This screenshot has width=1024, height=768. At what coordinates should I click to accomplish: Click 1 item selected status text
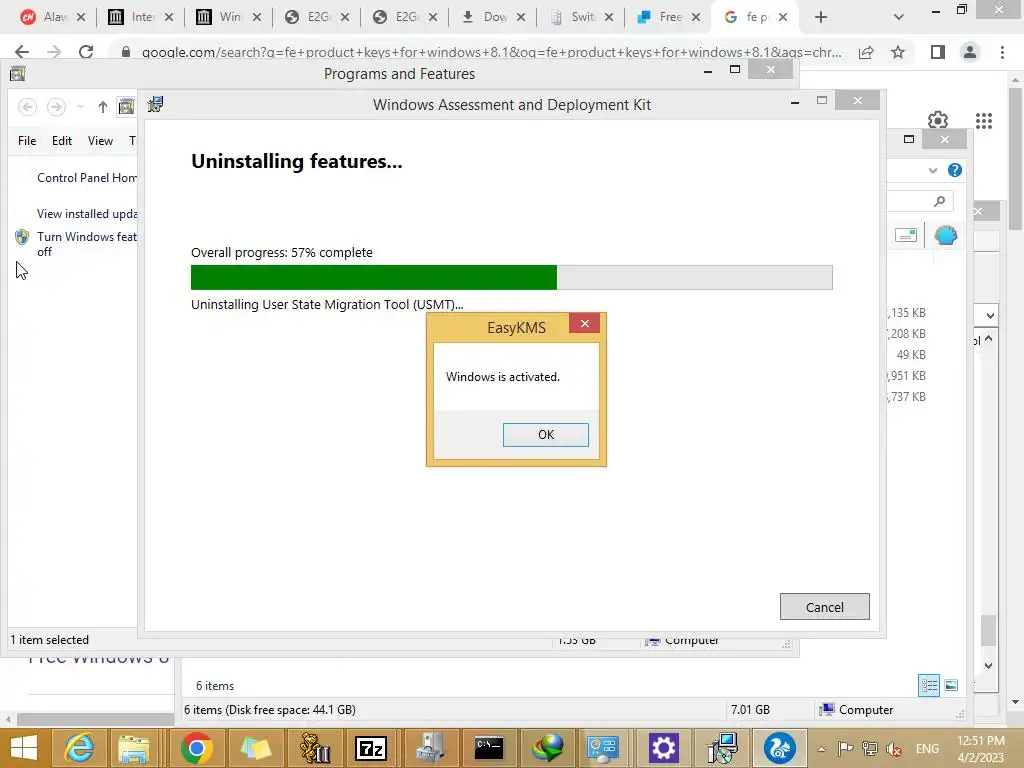(x=50, y=640)
